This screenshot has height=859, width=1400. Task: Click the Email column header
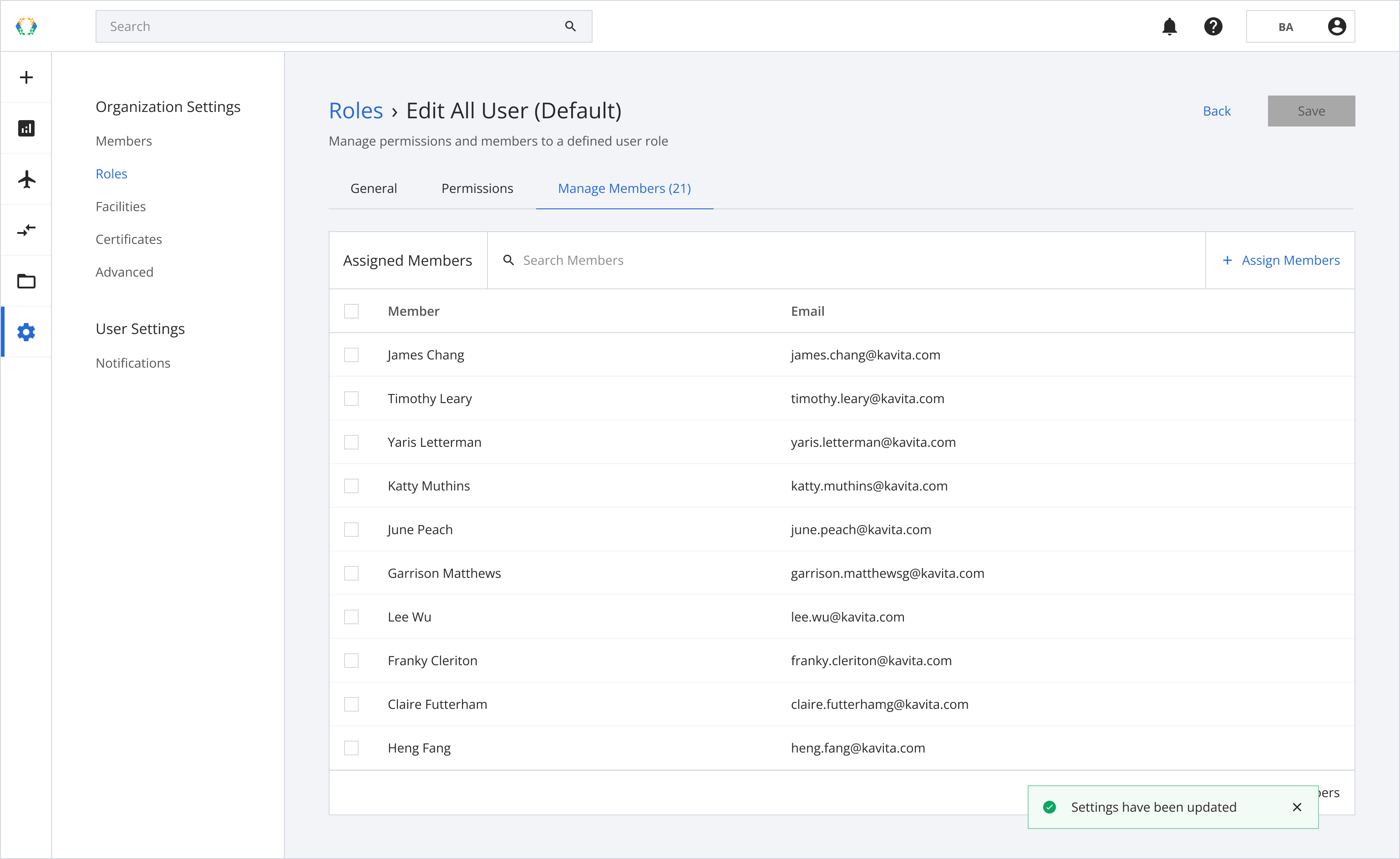[x=807, y=311]
